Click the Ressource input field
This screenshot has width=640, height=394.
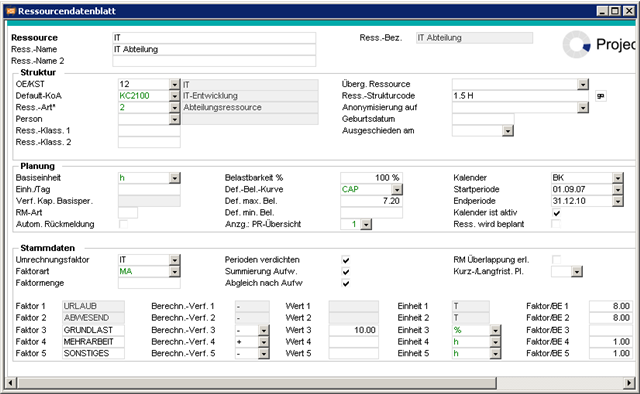pos(214,38)
